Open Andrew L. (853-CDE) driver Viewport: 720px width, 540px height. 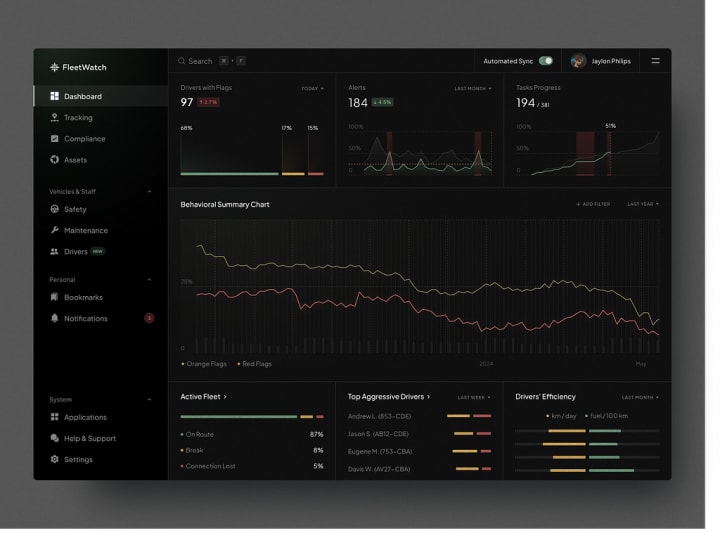tap(380, 417)
